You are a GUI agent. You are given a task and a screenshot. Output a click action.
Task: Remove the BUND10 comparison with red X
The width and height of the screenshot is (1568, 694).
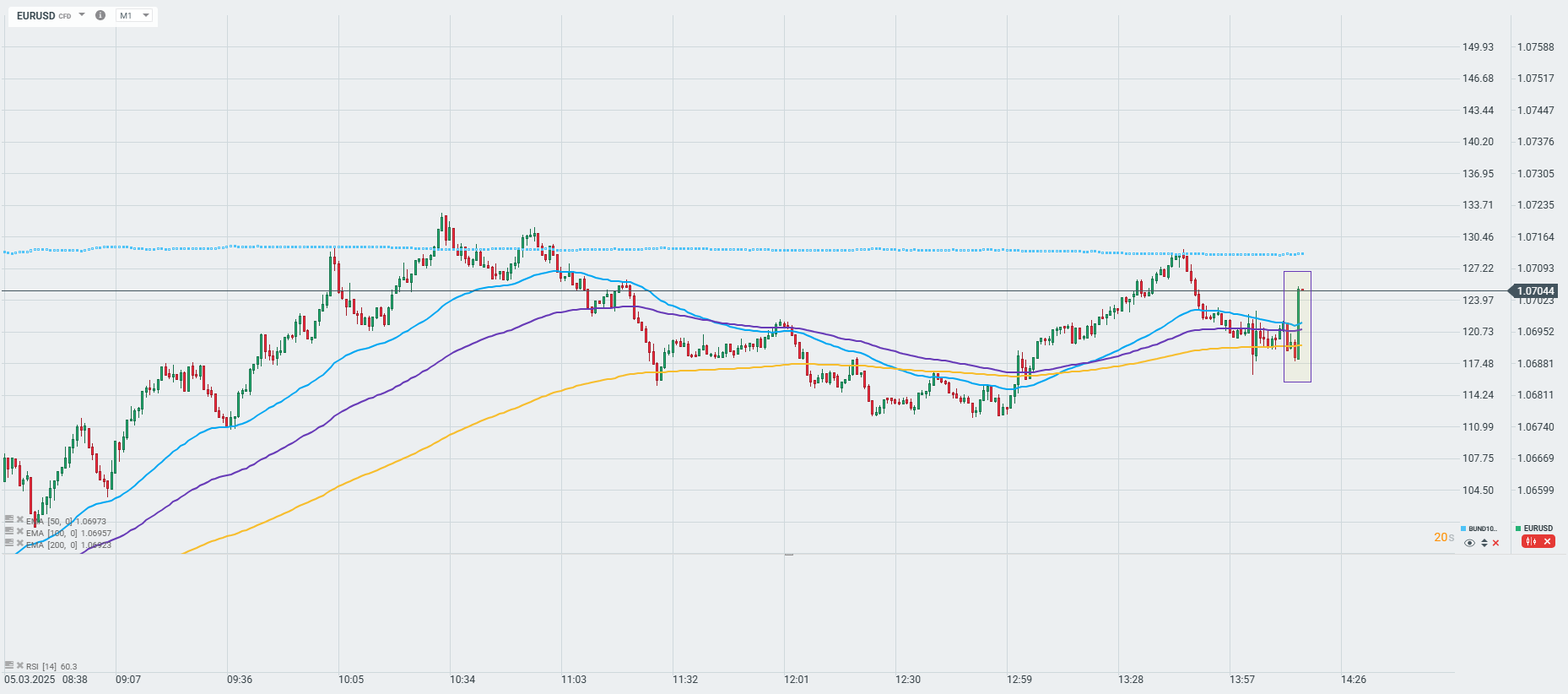1496,543
